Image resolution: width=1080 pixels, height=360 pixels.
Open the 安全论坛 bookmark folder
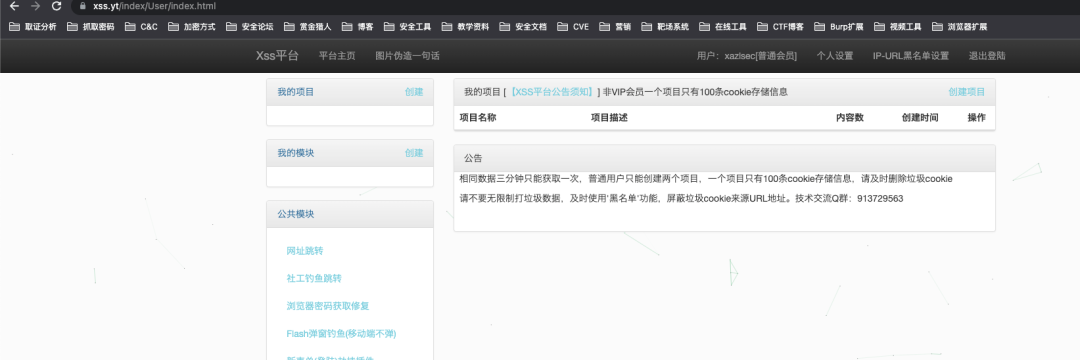pos(249,27)
